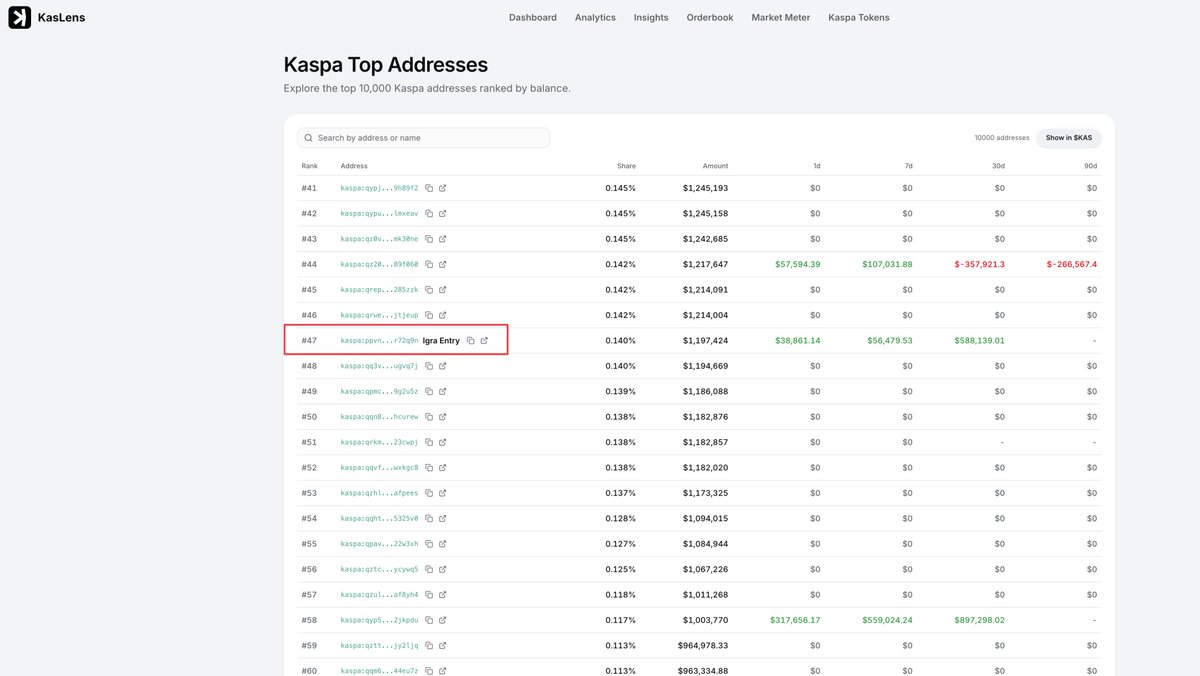1200x676 pixels.
Task: Click the Igra Entry label
Action: [x=441, y=341]
